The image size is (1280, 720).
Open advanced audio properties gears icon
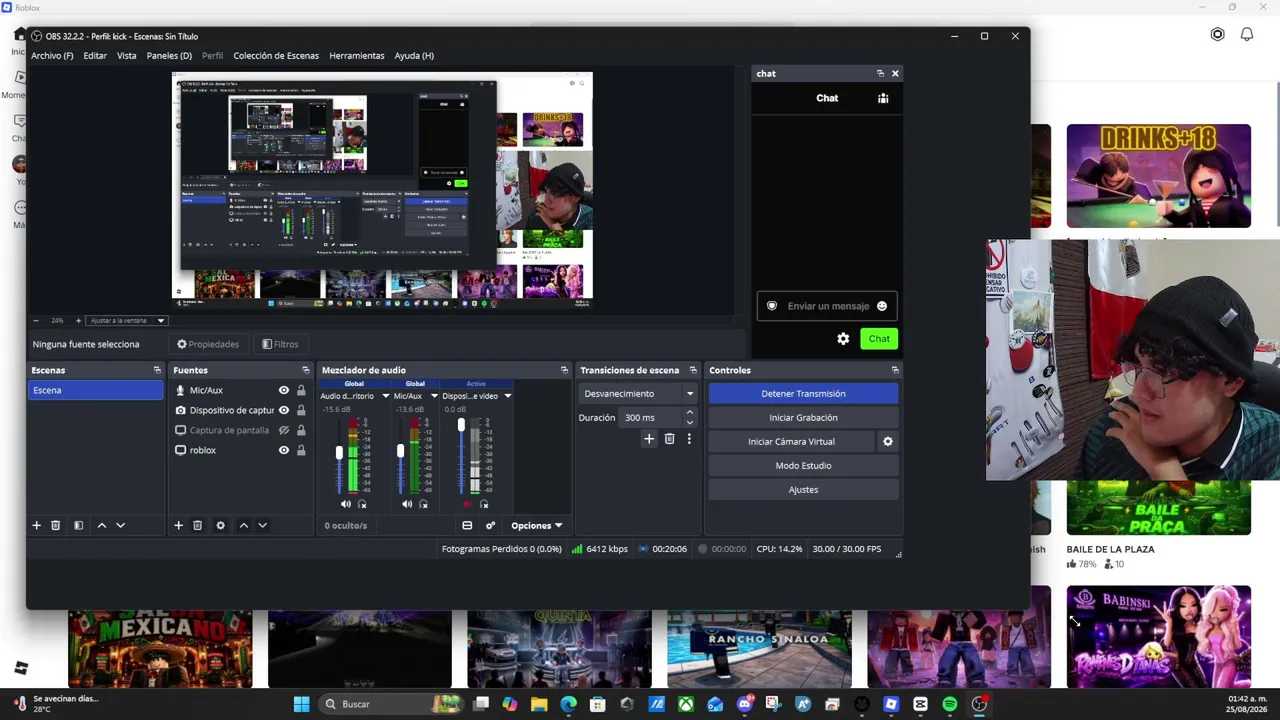(490, 525)
